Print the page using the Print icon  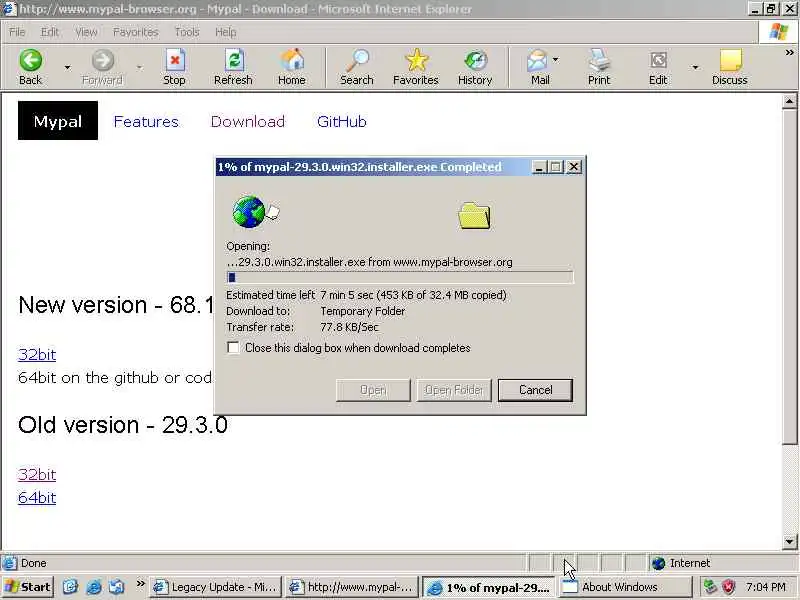tap(599, 60)
